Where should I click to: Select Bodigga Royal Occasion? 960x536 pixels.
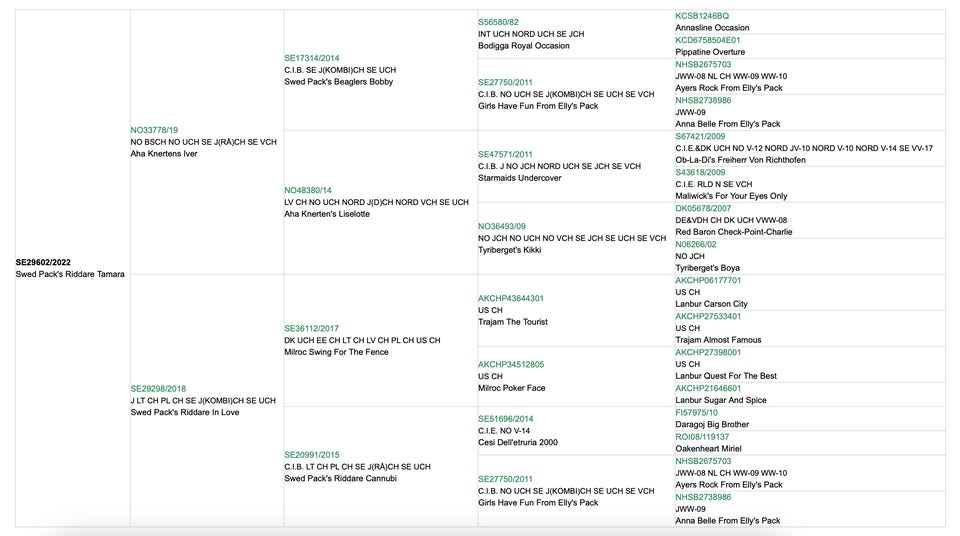pyautogui.click(x=524, y=46)
